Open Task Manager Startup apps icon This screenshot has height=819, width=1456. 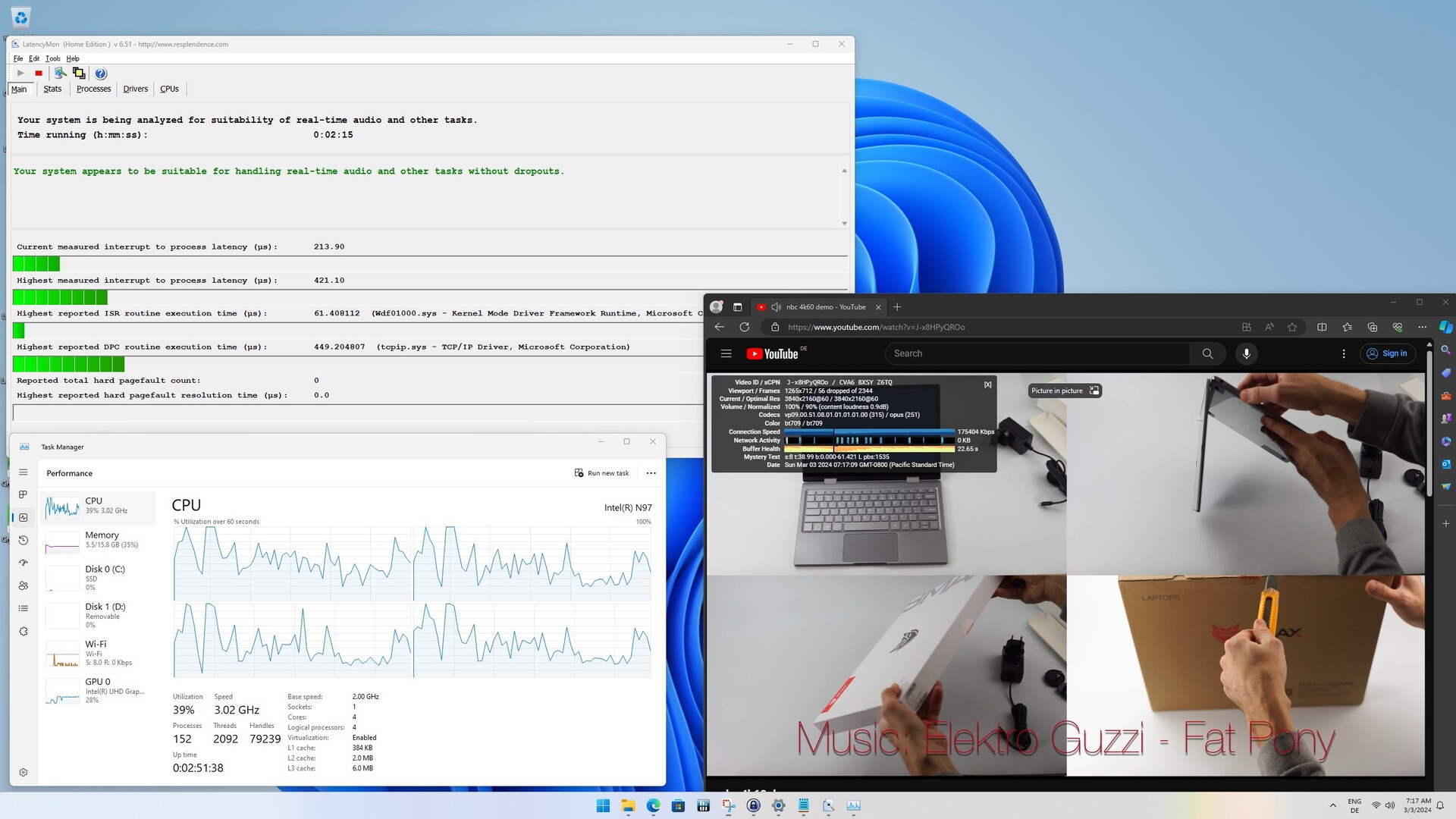tap(24, 563)
